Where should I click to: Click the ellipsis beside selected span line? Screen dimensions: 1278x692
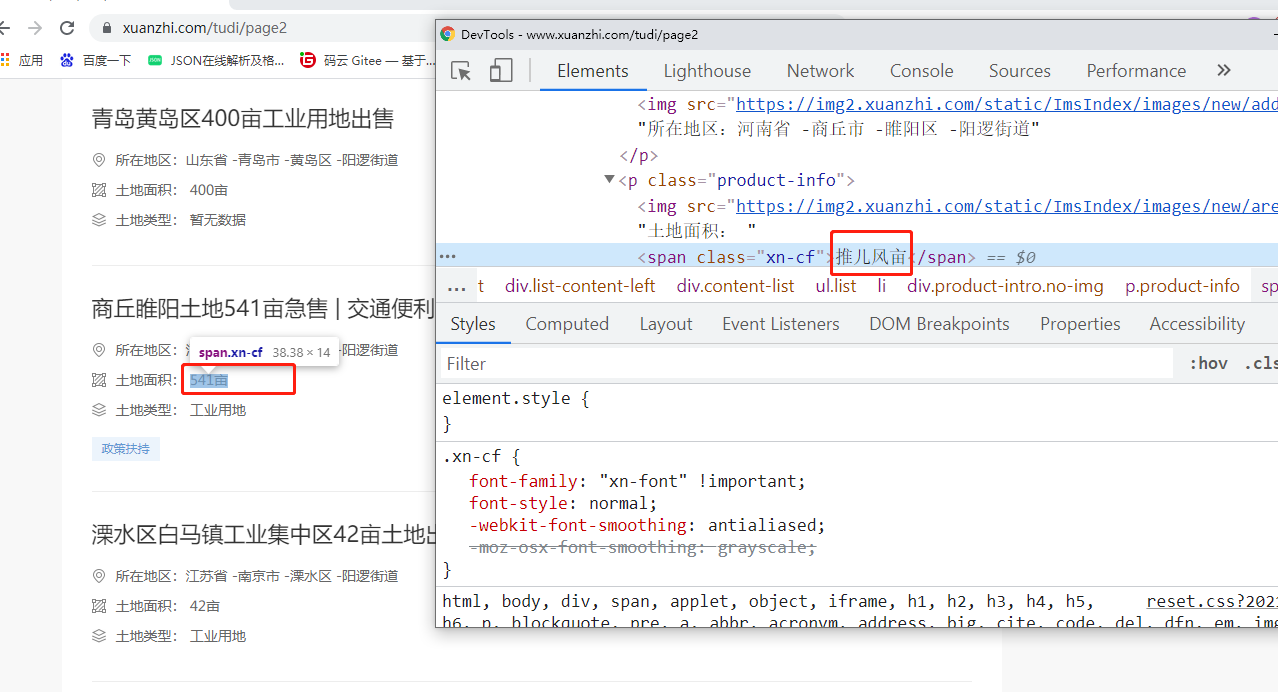(x=448, y=257)
